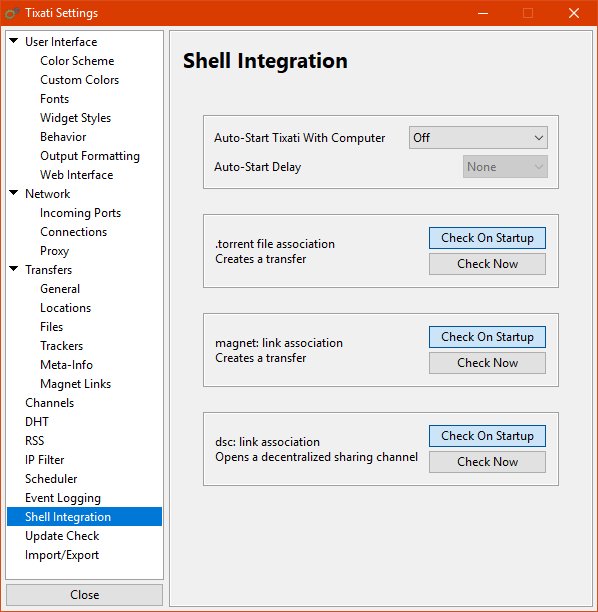The width and height of the screenshot is (598, 612).
Task: Open Output Formatting settings
Action: click(90, 156)
